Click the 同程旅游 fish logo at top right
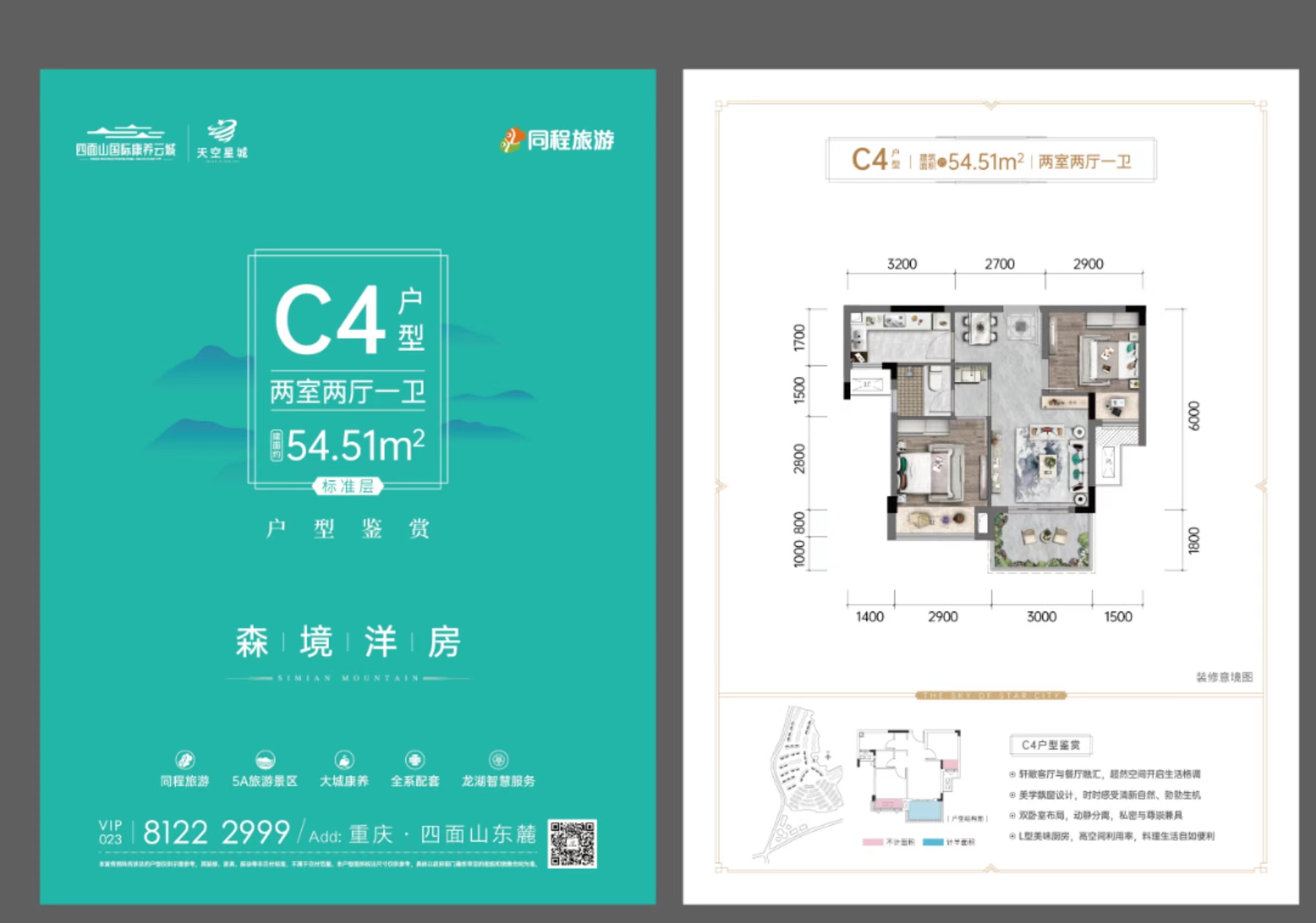The image size is (1316, 923). pos(512,140)
